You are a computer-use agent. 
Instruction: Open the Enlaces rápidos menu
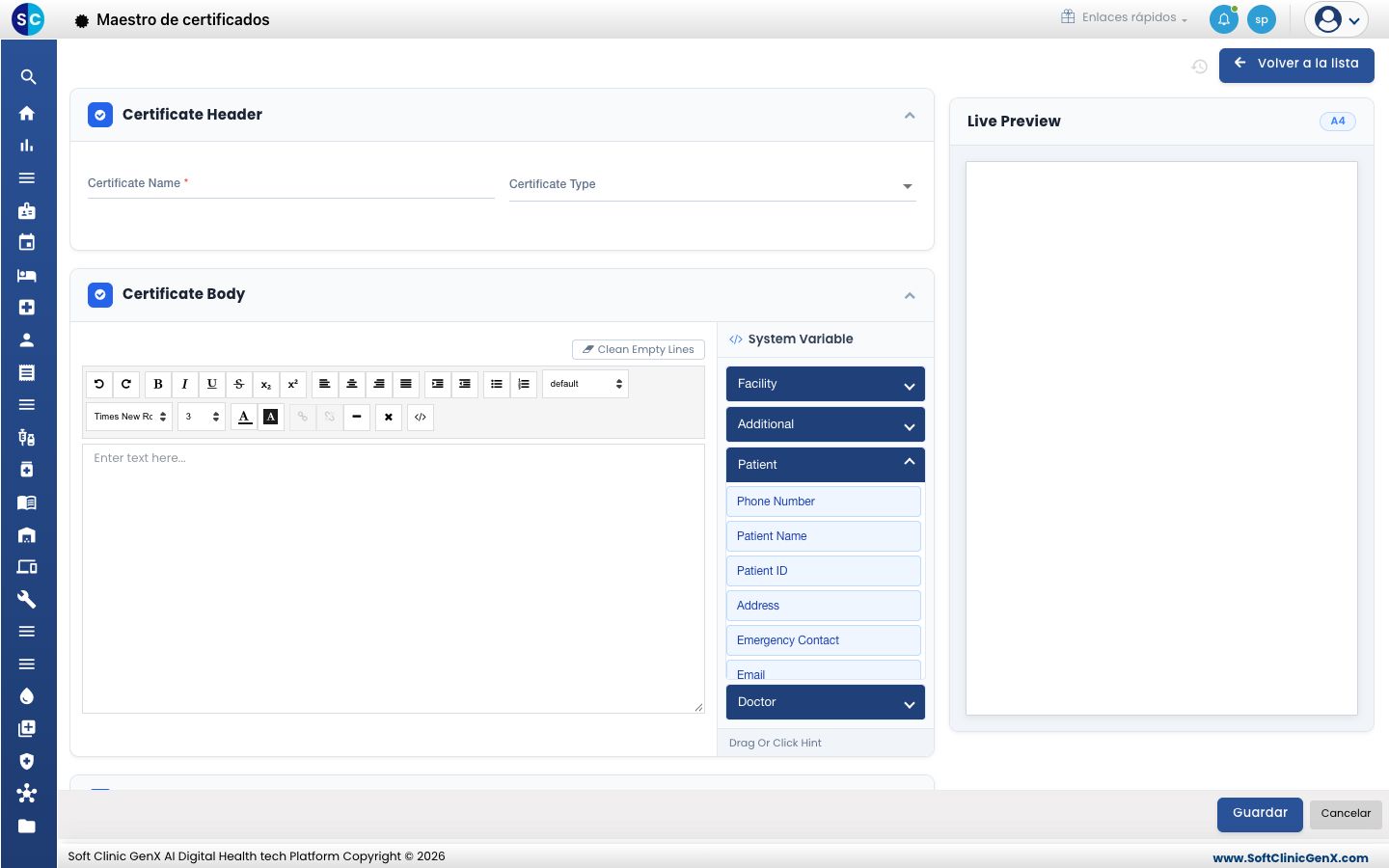coord(1125,17)
